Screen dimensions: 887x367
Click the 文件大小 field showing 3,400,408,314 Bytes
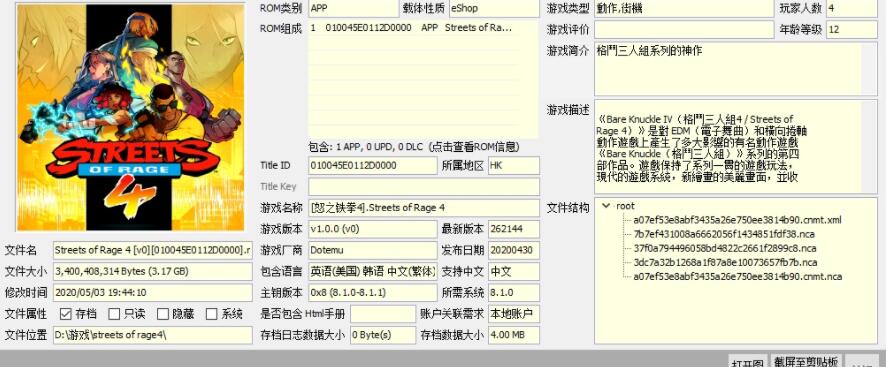(153, 271)
